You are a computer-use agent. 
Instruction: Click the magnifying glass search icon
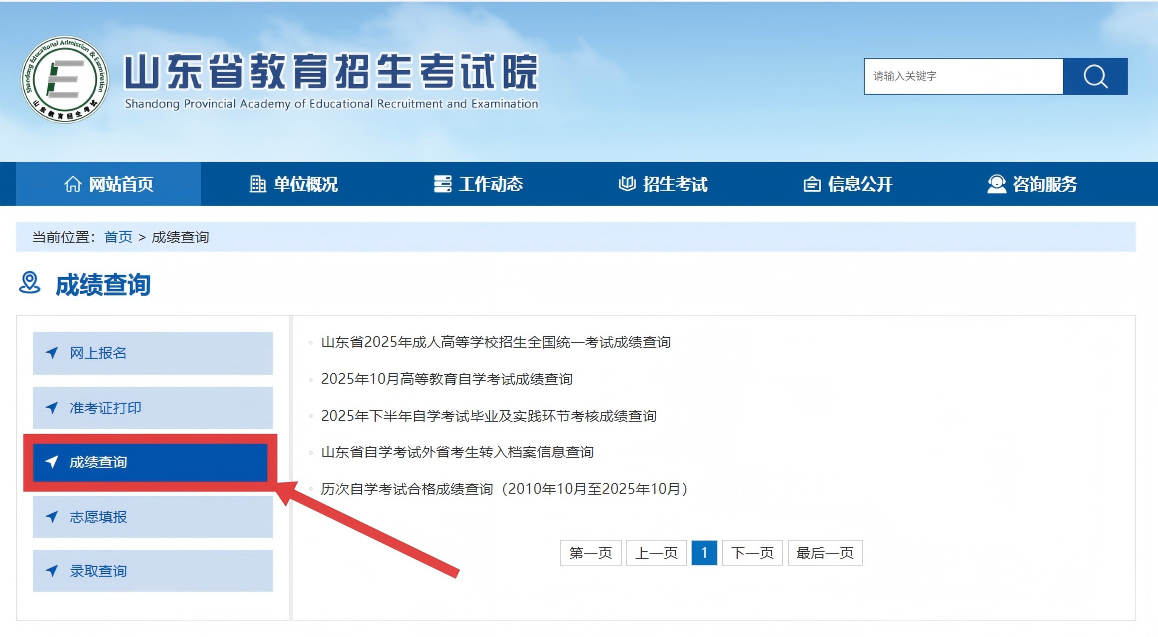pos(1095,77)
